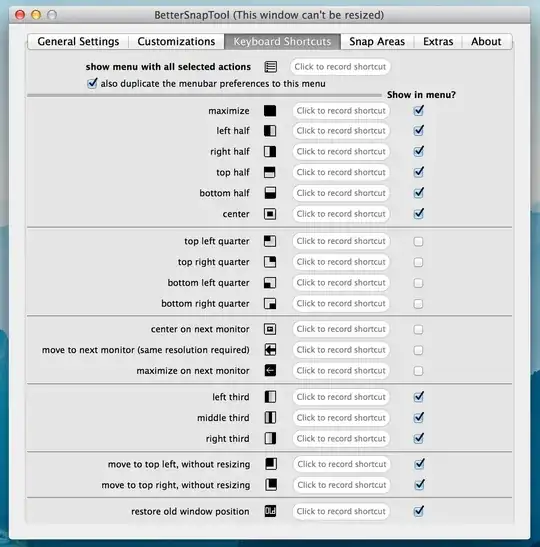
Task: Record shortcut for left half
Action: (x=341, y=131)
